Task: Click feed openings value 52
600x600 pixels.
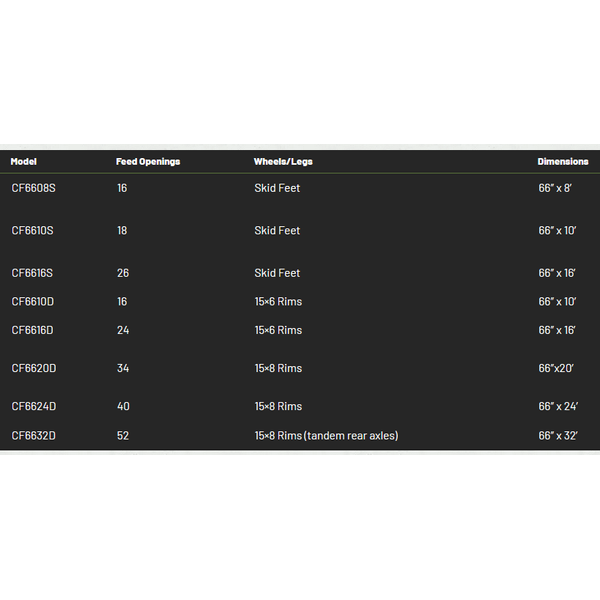Action: [x=123, y=435]
